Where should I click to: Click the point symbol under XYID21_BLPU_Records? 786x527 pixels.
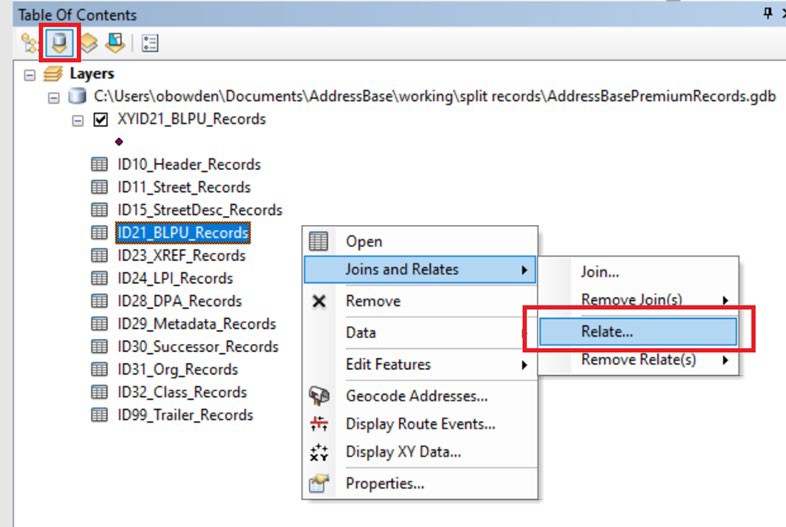click(x=119, y=142)
